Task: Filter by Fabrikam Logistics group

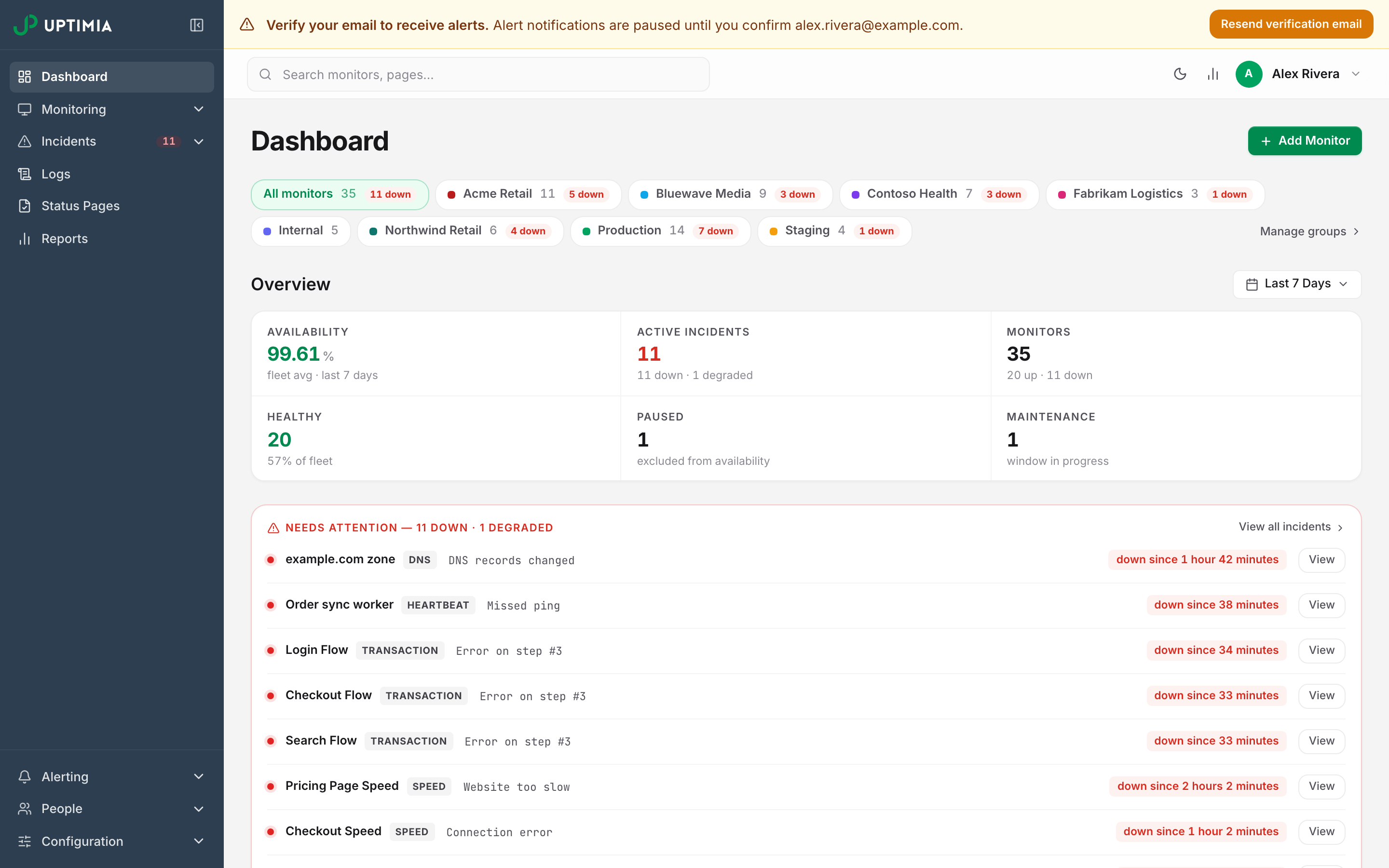Action: (x=1155, y=195)
